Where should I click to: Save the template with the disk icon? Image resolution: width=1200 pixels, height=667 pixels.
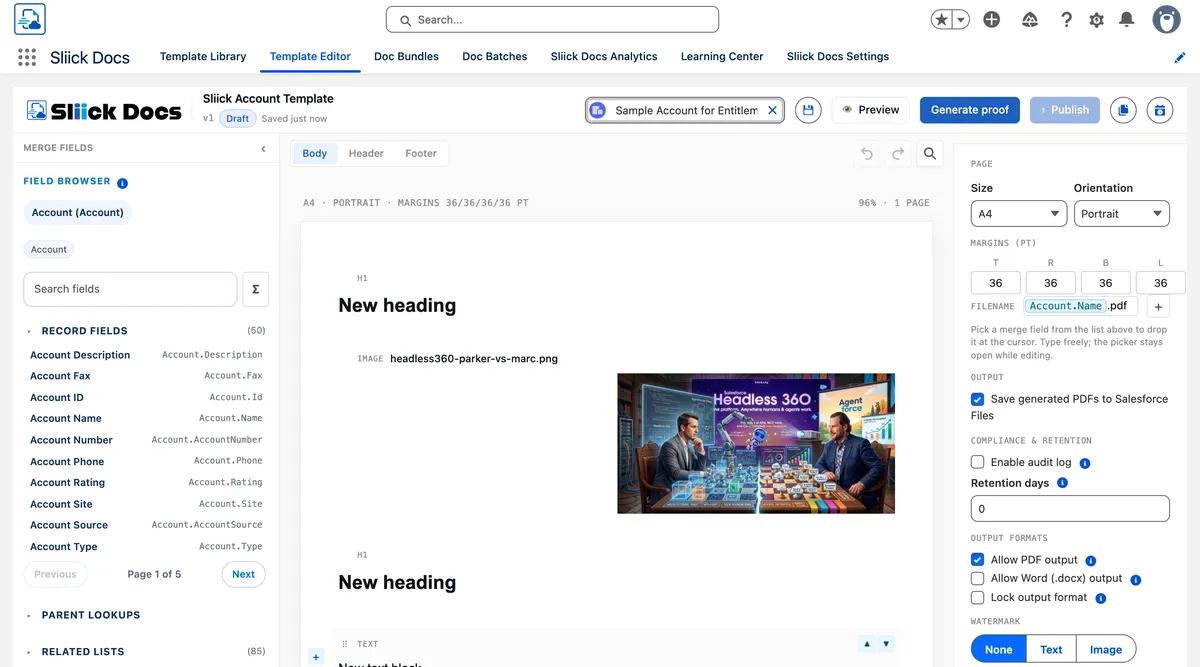pyautogui.click(x=808, y=110)
